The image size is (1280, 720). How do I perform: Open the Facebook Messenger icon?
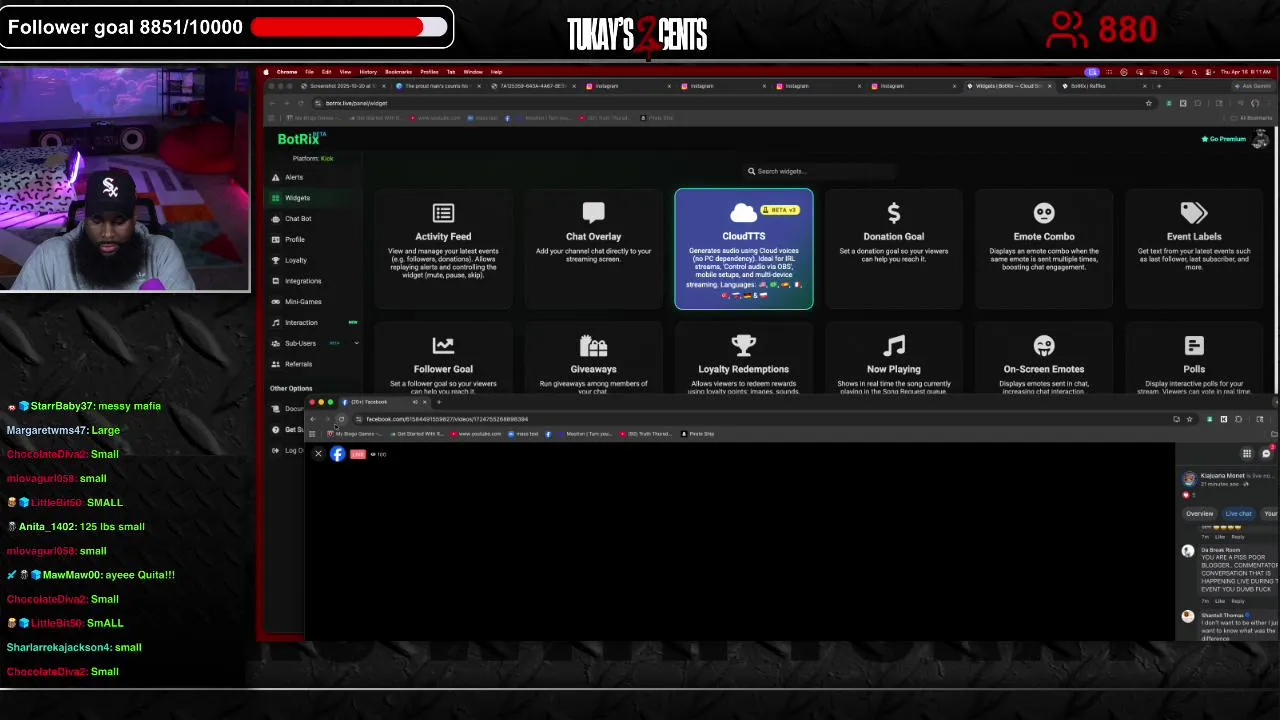coord(1266,454)
